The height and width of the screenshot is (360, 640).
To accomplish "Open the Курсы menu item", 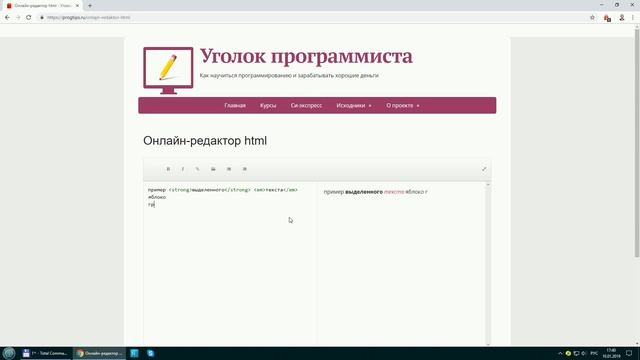I will (268, 105).
